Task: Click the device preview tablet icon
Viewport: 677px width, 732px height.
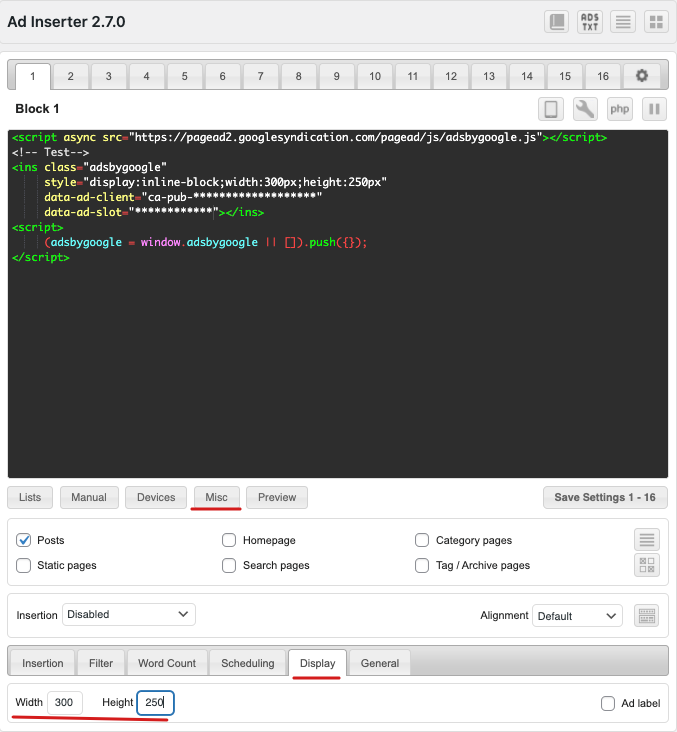Action: [550, 109]
